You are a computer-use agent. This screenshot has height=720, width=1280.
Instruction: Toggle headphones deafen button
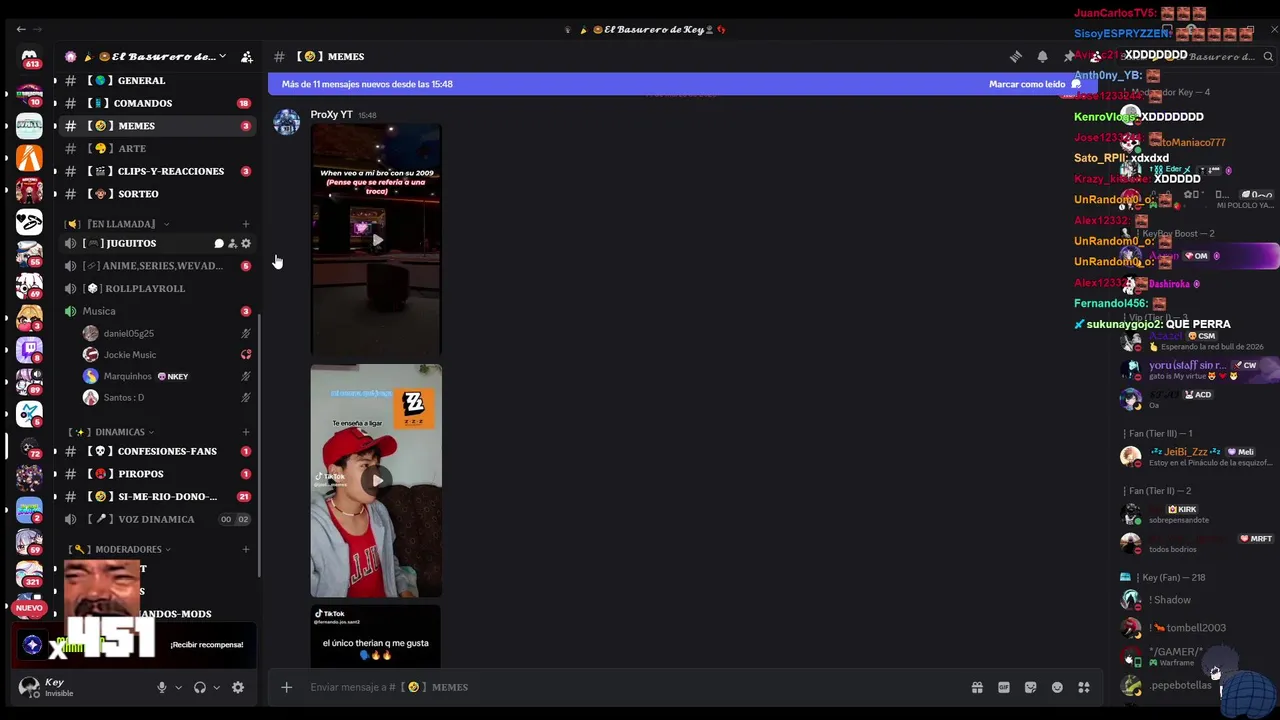click(200, 687)
